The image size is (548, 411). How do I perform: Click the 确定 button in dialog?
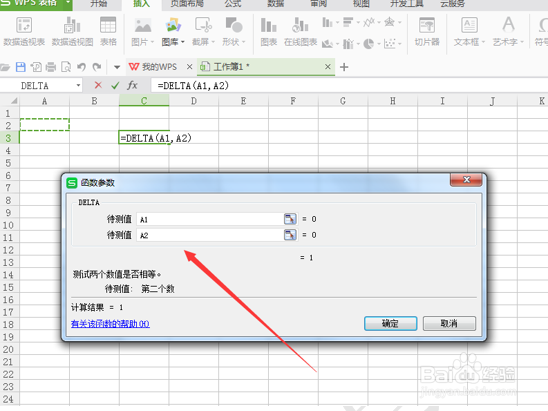click(x=390, y=324)
